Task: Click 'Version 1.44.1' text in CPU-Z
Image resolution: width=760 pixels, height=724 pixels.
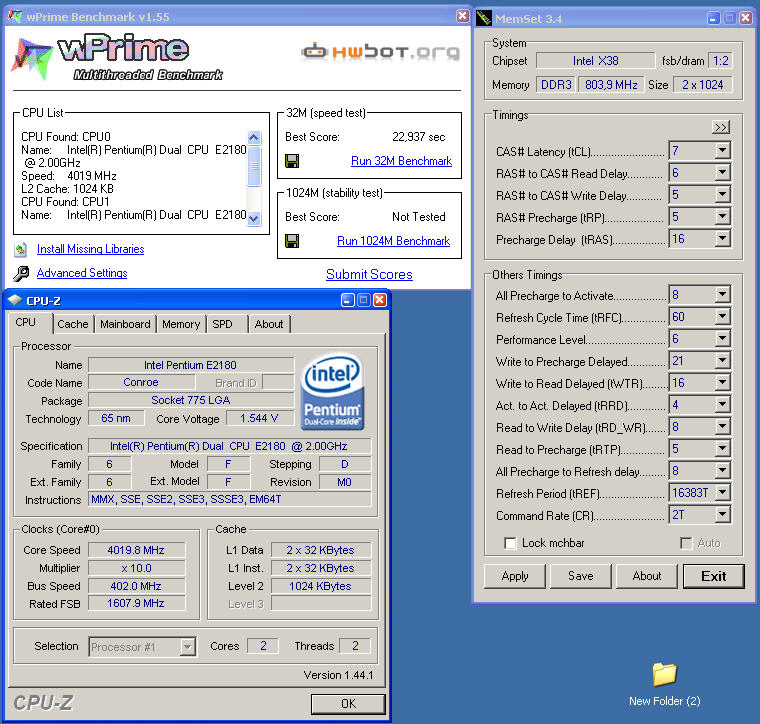Action: pyautogui.click(x=338, y=675)
